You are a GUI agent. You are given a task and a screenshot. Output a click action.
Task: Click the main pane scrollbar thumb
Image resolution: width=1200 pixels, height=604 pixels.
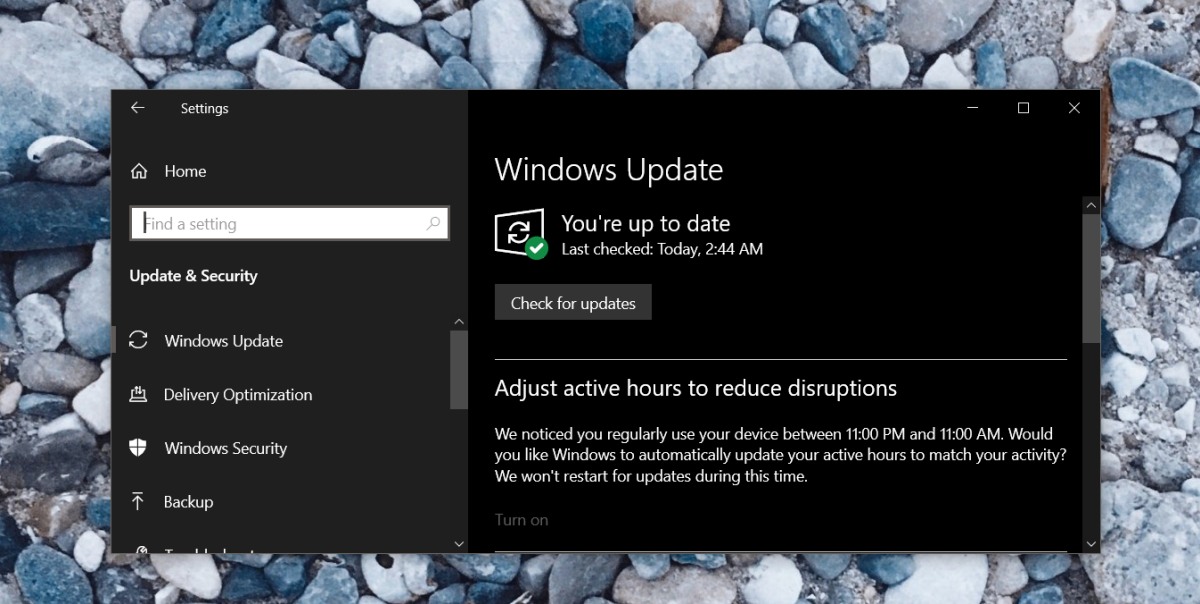[1091, 279]
